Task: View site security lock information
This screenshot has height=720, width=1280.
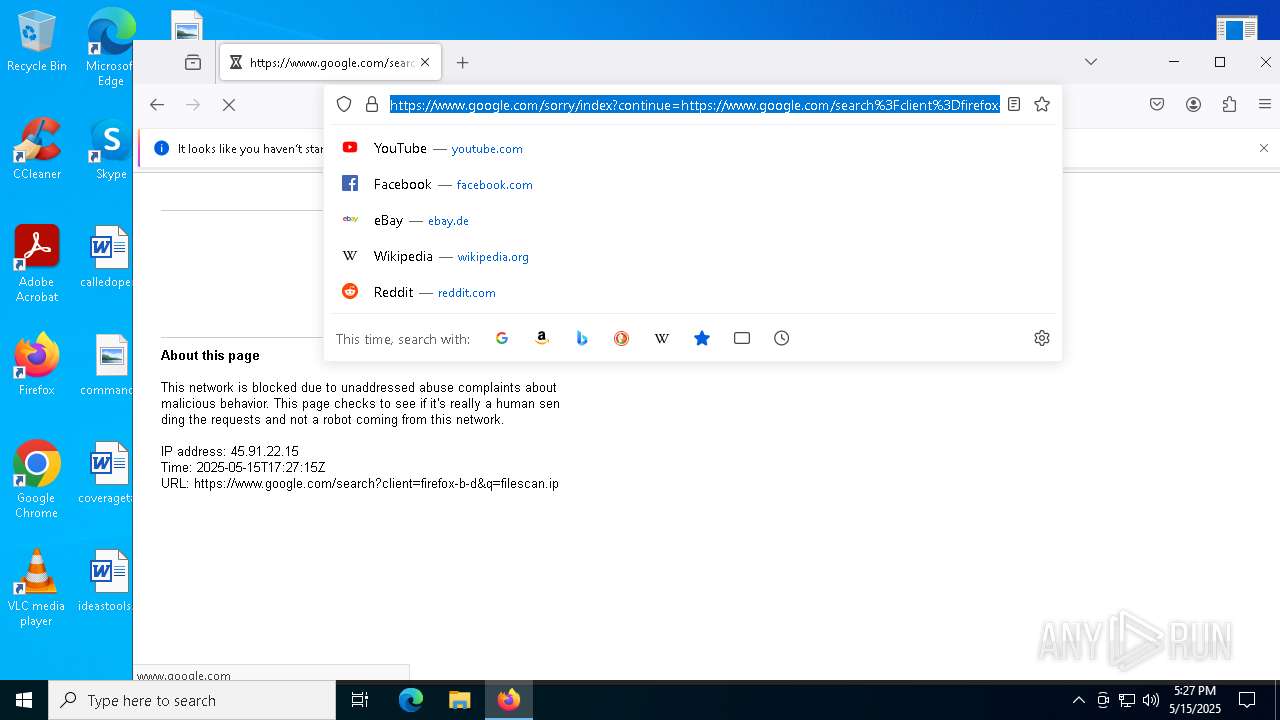Action: pos(372,104)
